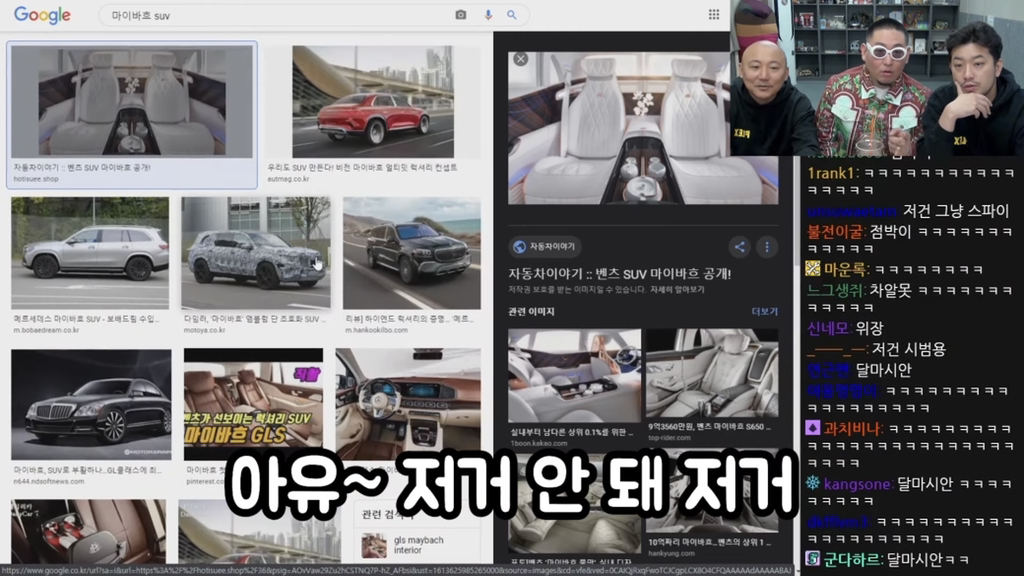Run search with magnifier icon
1024x576 pixels.
click(x=511, y=14)
